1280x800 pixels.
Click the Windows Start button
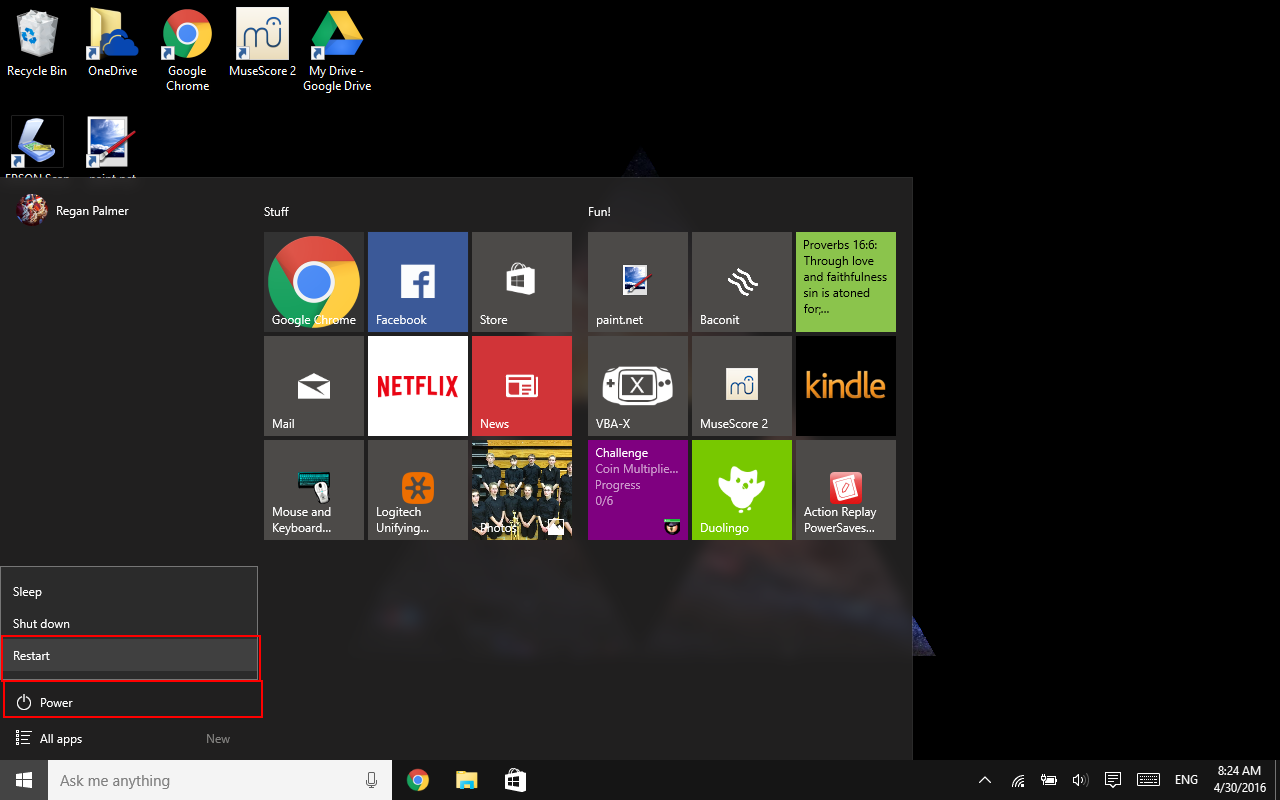24,780
